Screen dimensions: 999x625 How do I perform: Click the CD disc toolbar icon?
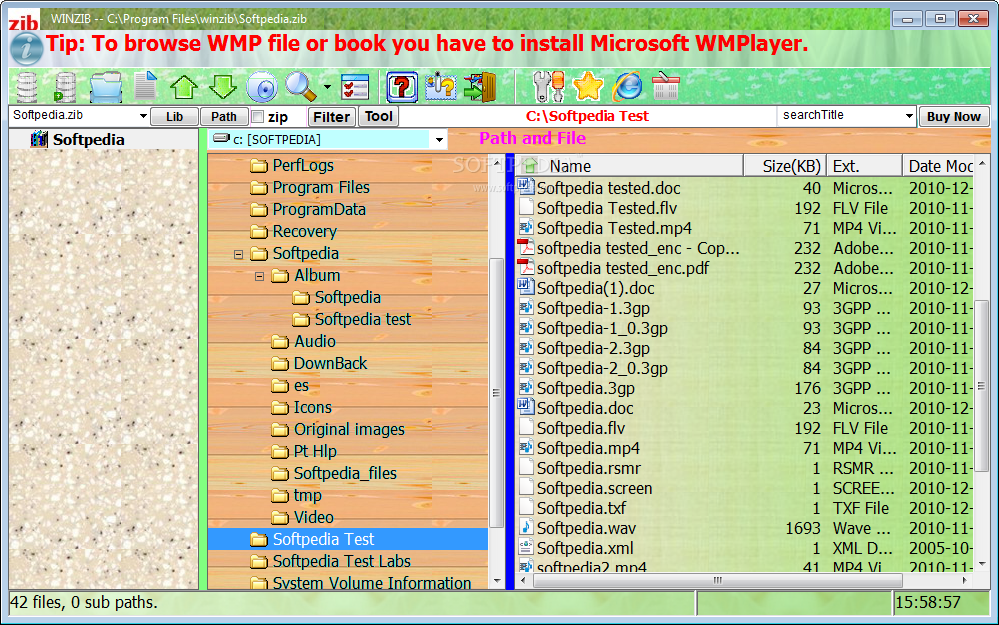[x=262, y=87]
